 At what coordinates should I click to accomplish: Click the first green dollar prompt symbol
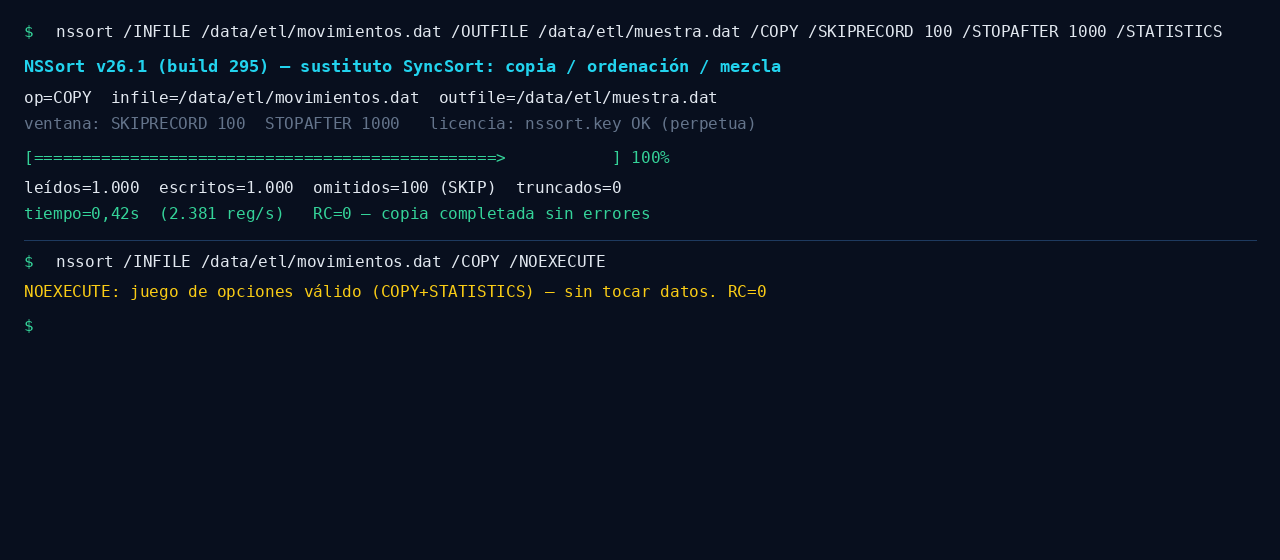coord(29,32)
